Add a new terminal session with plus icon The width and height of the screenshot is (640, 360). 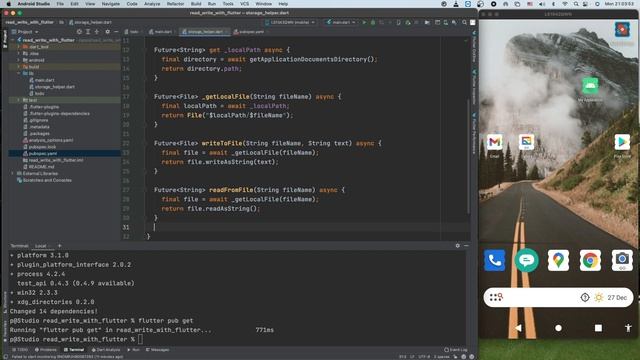point(60,246)
